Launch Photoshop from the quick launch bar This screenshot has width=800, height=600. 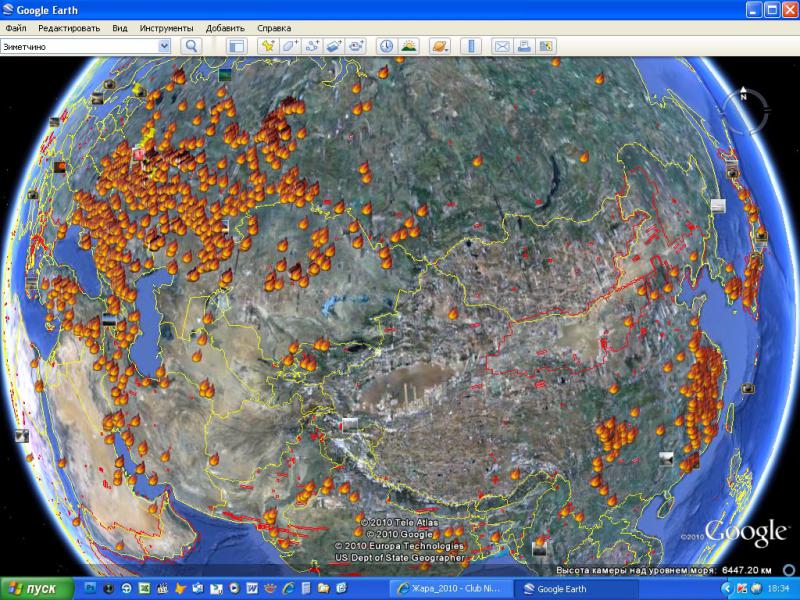(x=90, y=589)
